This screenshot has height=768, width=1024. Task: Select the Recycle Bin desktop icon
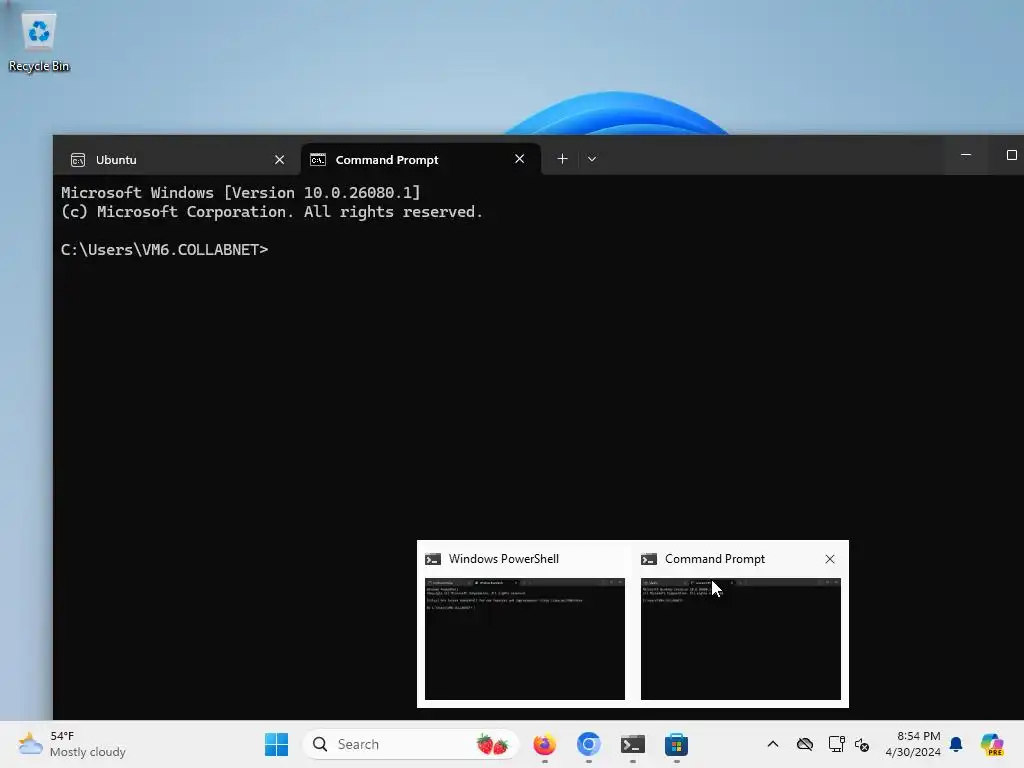coord(39,42)
